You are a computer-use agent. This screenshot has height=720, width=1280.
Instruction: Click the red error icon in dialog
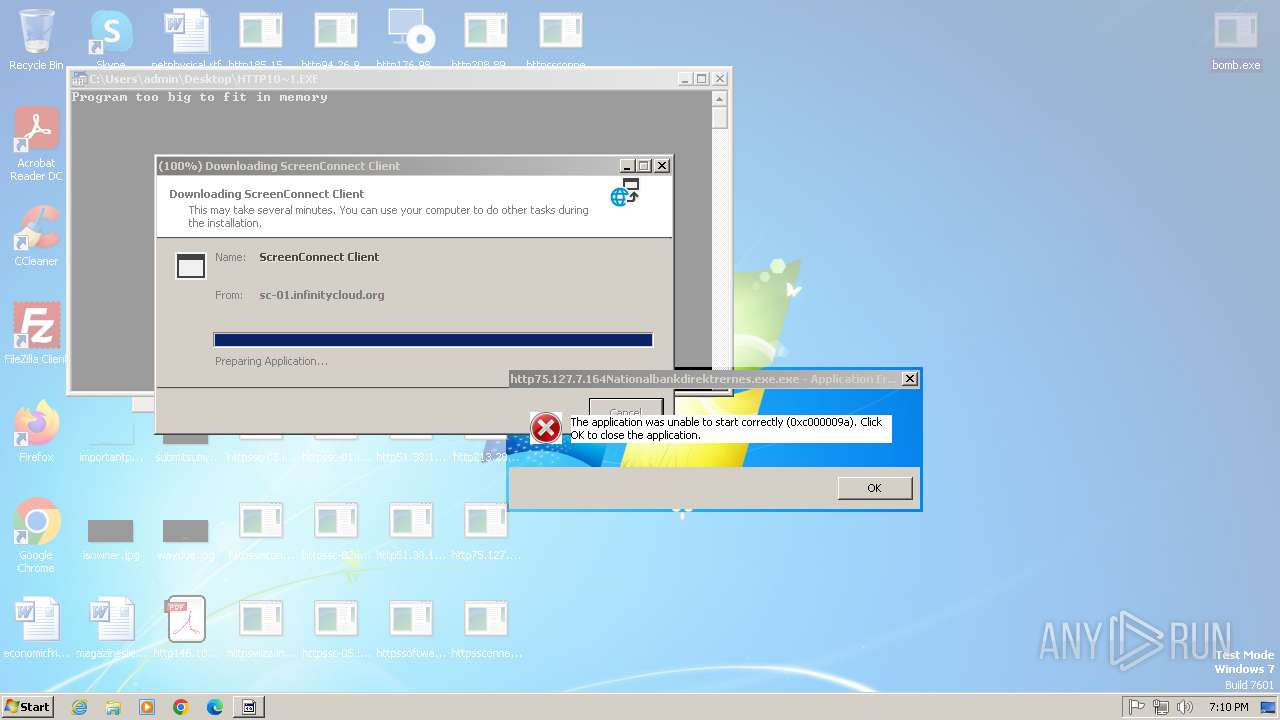pos(546,428)
